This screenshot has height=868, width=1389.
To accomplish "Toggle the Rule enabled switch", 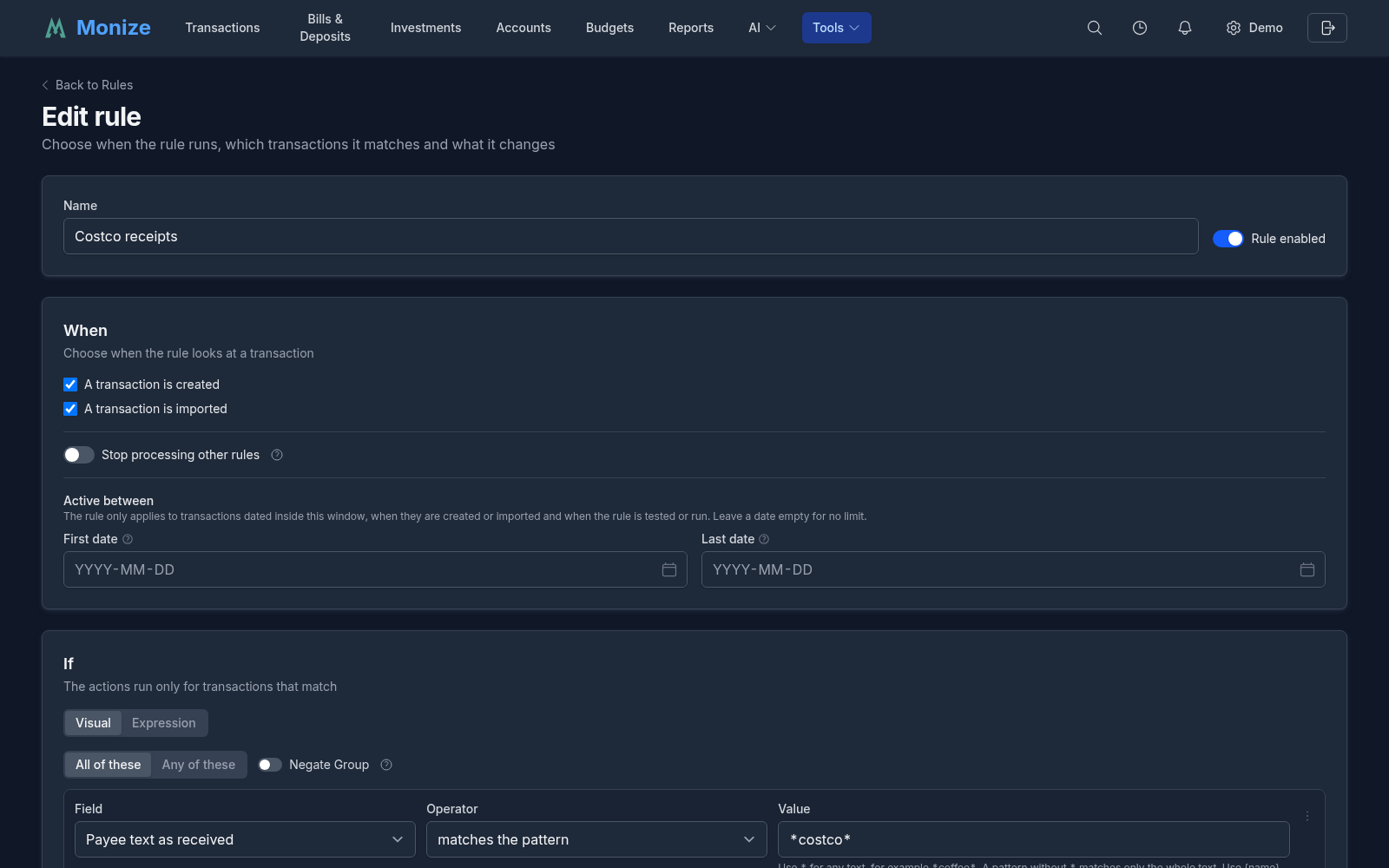I will [x=1228, y=239].
